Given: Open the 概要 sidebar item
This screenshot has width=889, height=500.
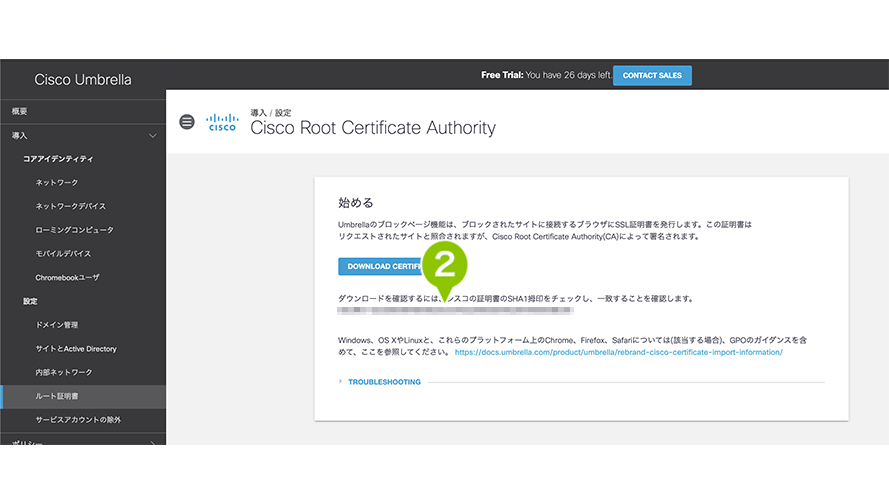Looking at the screenshot, I should coord(83,112).
